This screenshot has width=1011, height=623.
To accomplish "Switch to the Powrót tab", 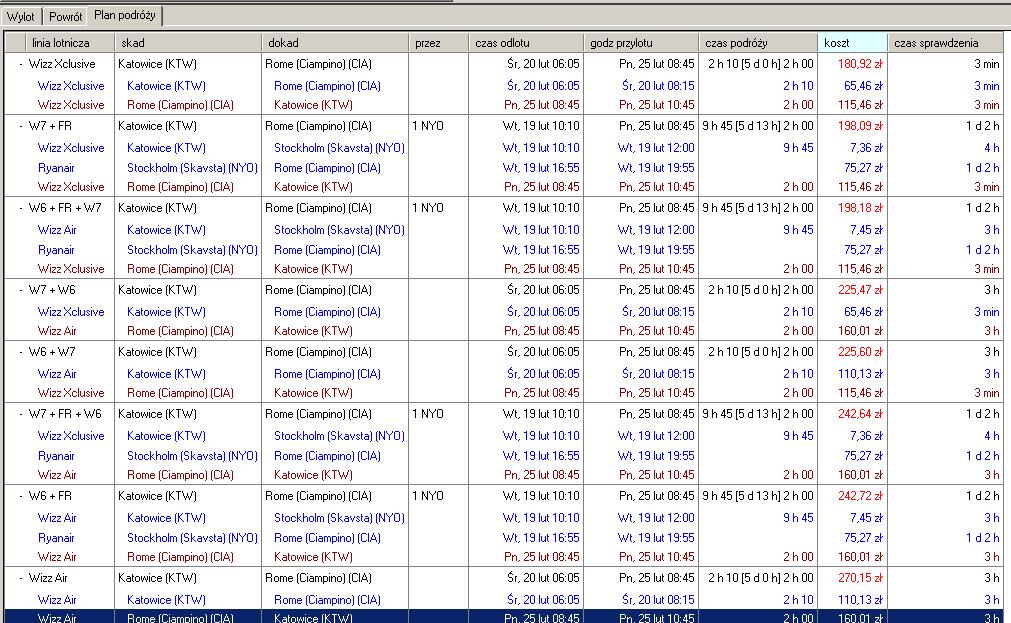I will pos(66,17).
